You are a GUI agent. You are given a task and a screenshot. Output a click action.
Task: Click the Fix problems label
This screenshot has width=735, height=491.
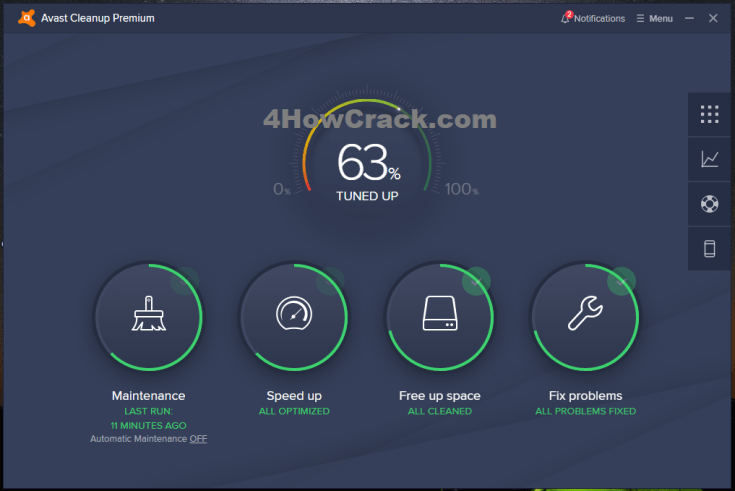point(585,396)
